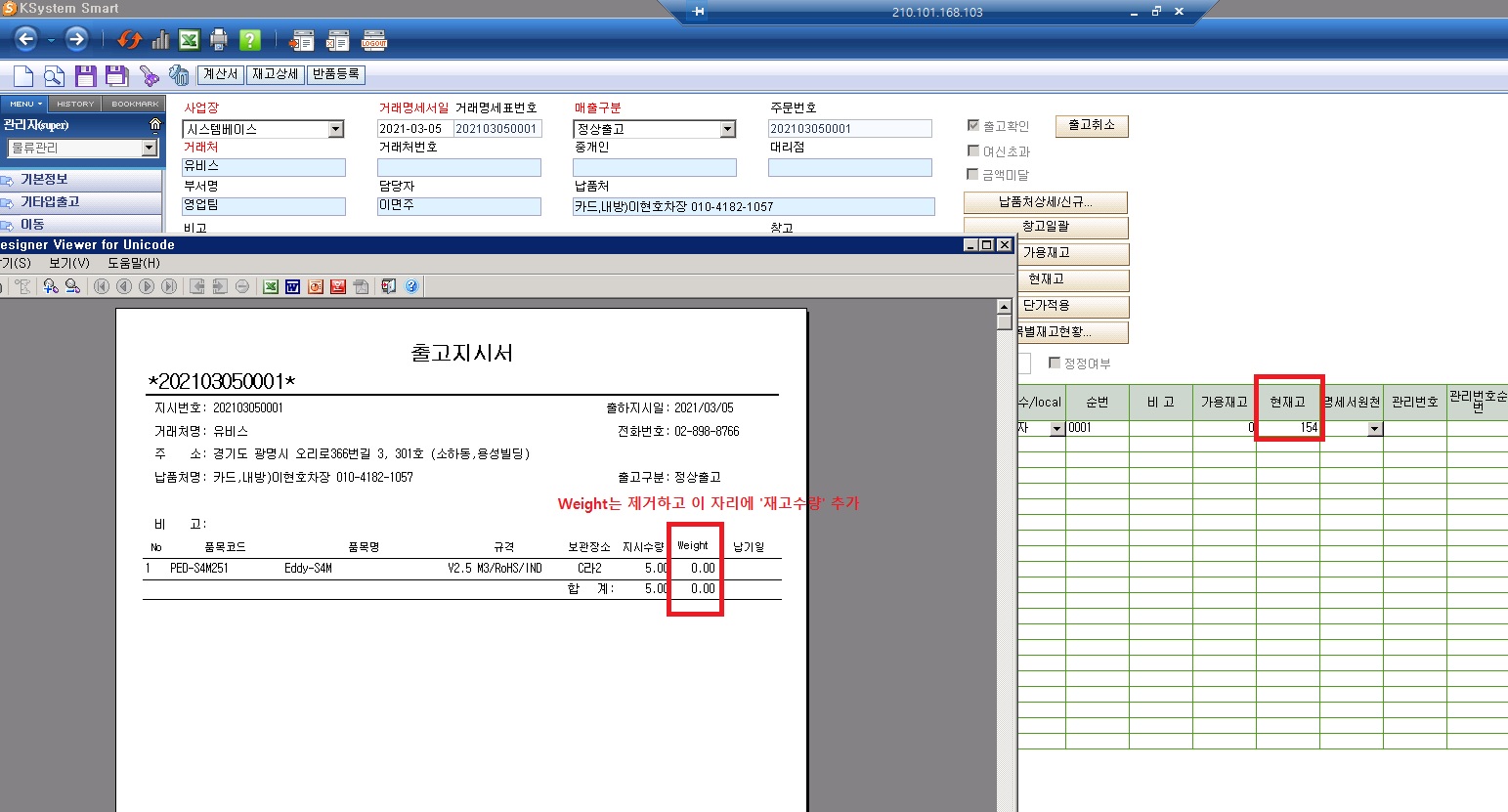Open 기타입출고 in the left menu
Viewport: 1508px width, 812px height.
81,202
